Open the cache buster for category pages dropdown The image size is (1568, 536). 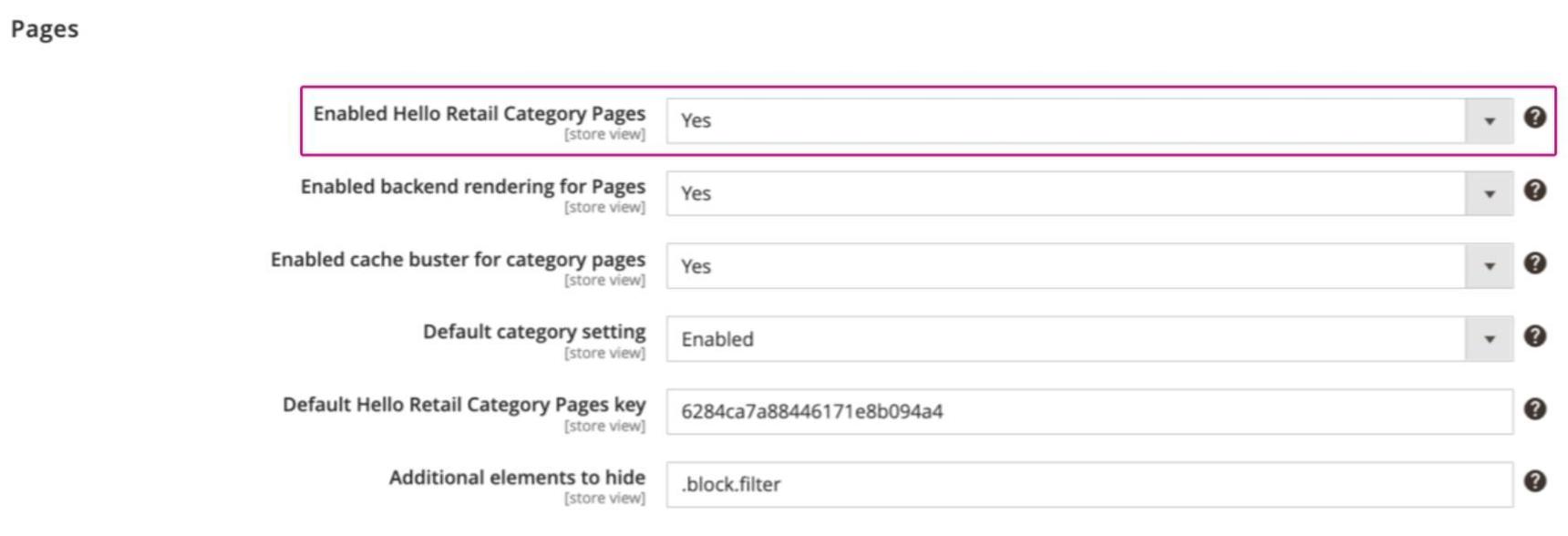(x=1089, y=267)
